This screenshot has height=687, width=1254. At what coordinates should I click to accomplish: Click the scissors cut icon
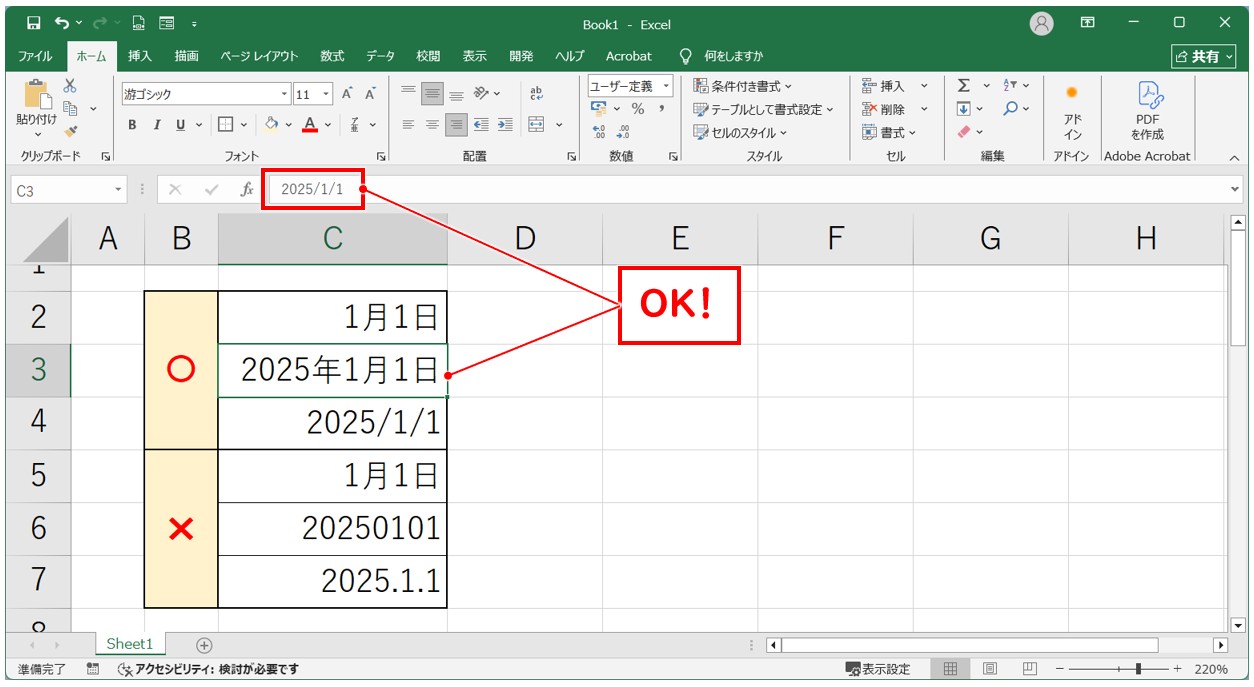point(70,87)
